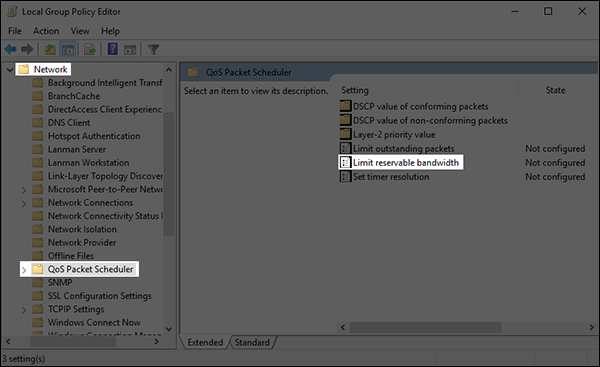Select Network Isolation tree item
600x367 pixels.
point(82,229)
